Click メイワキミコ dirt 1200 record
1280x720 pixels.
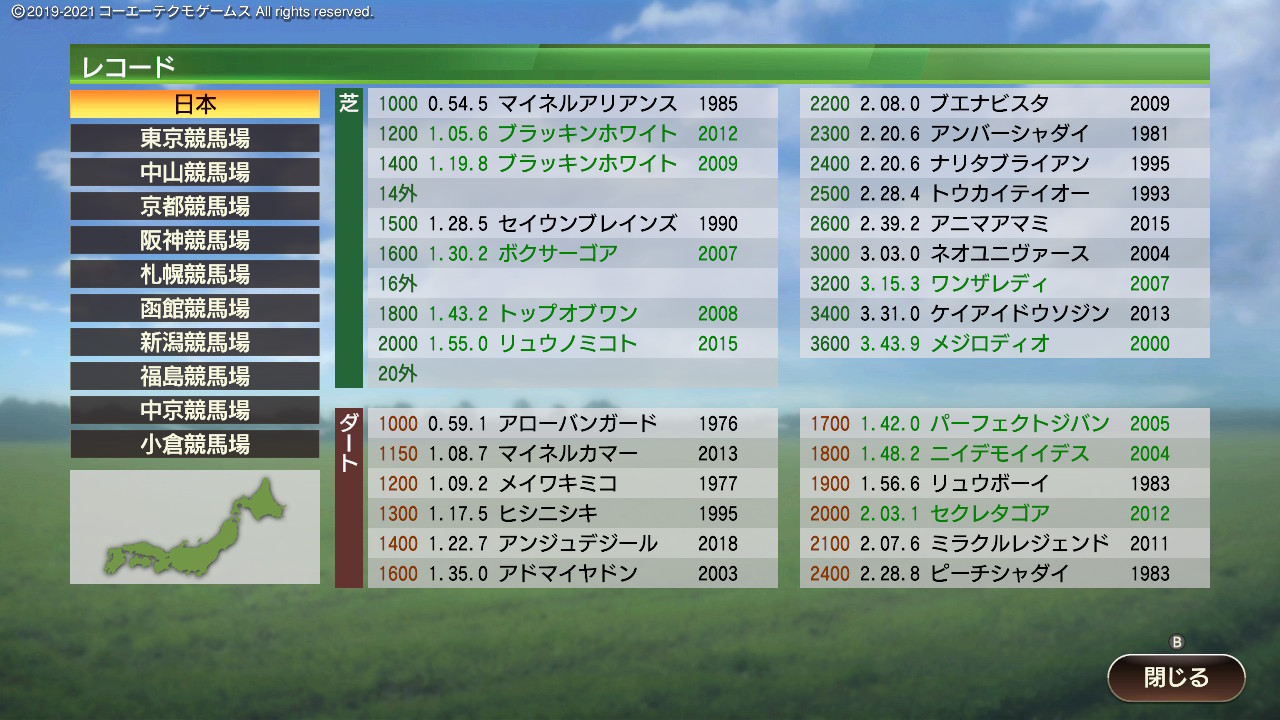click(x=573, y=483)
